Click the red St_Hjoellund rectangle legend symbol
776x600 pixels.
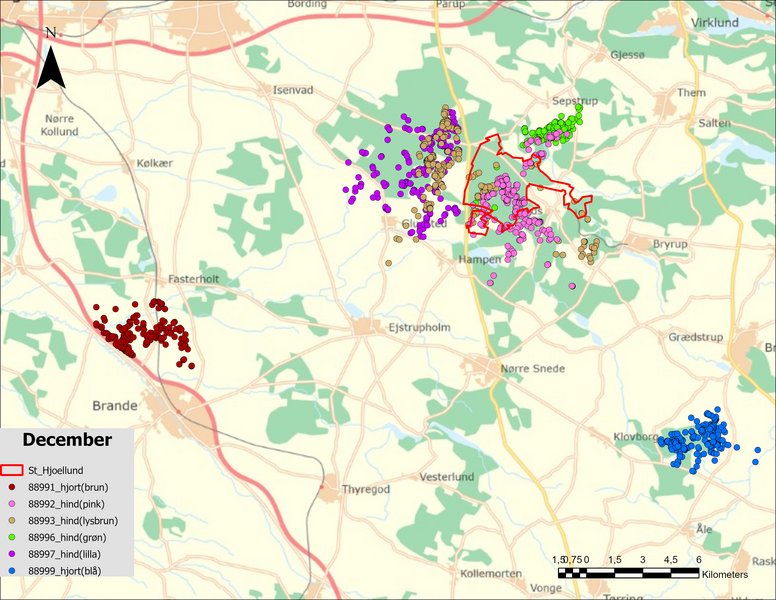(x=12, y=469)
